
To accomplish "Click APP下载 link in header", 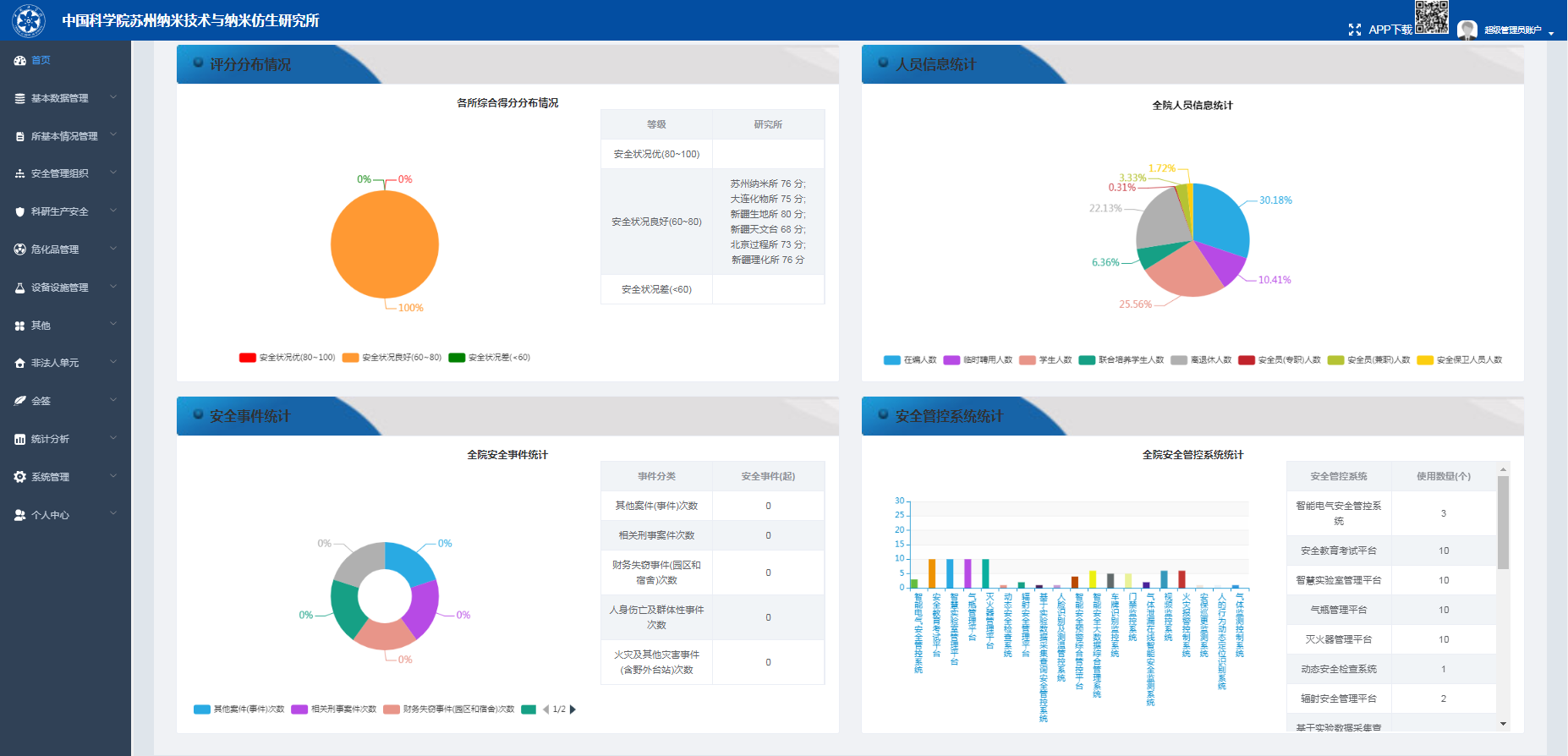I will tap(1390, 30).
